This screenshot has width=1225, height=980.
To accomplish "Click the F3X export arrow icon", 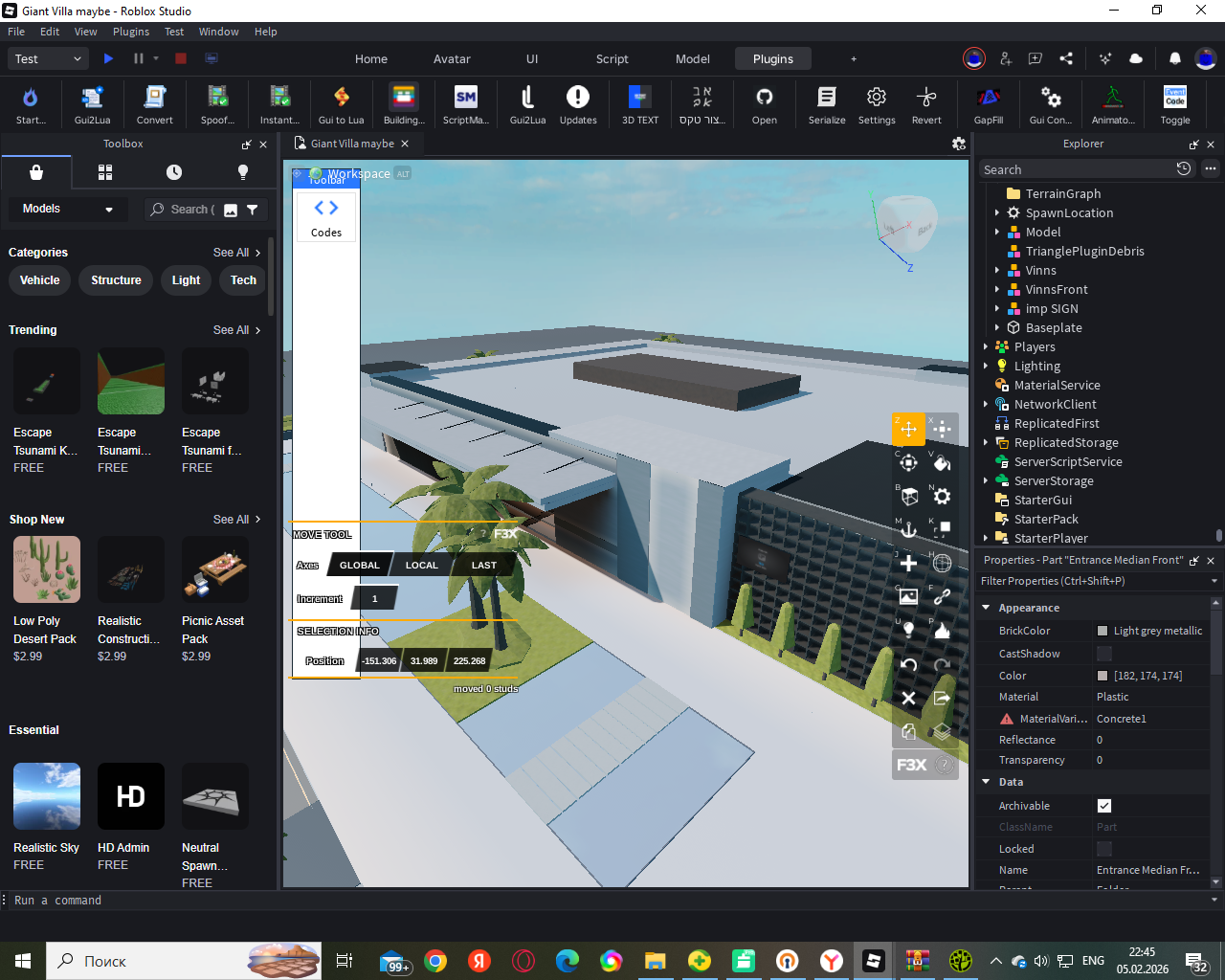I will click(942, 698).
